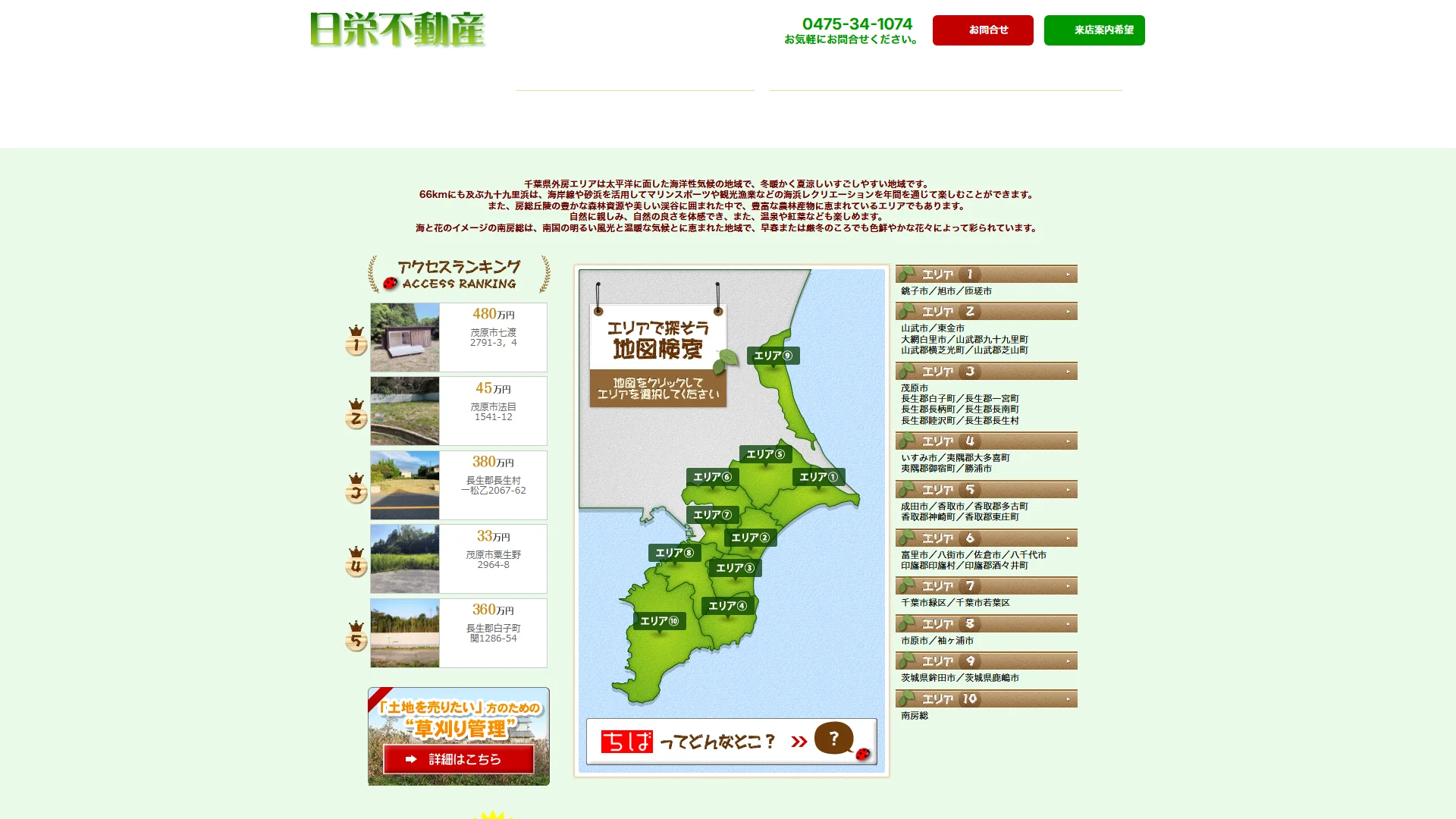This screenshot has height=819, width=1456.
Task: Open the エリア 6 list header
Action: click(986, 538)
